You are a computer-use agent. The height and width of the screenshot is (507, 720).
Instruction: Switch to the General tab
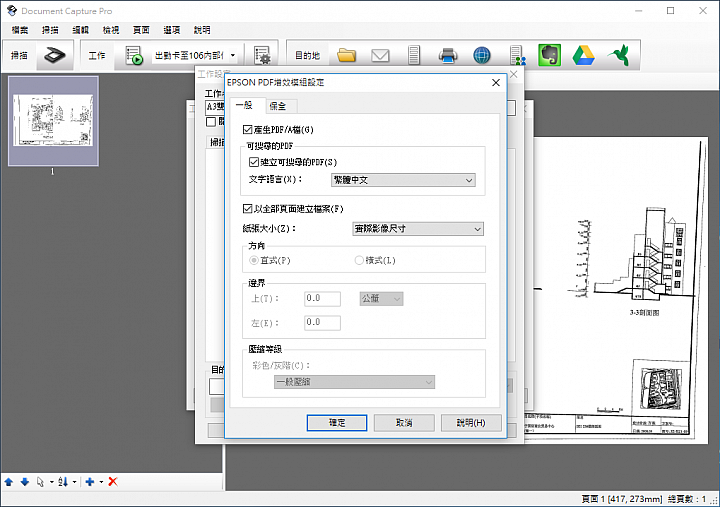pos(247,105)
